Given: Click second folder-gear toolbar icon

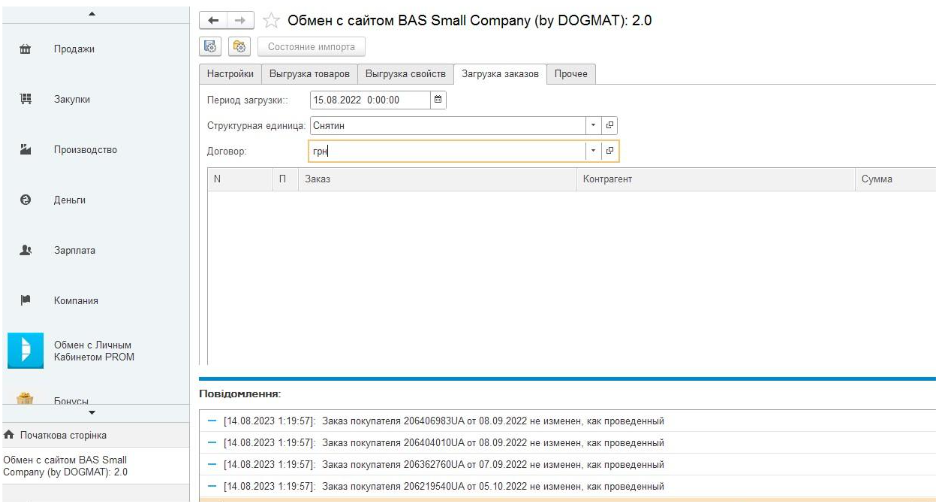Looking at the screenshot, I should 239,46.
